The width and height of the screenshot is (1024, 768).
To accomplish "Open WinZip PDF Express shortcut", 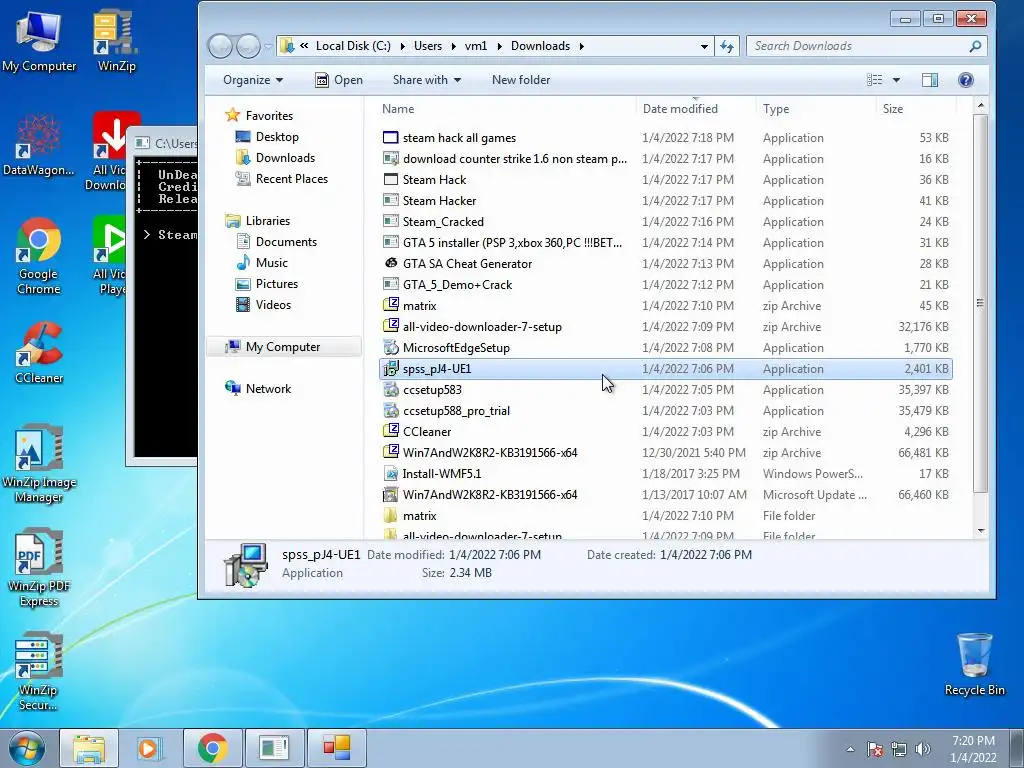I will click(x=39, y=568).
